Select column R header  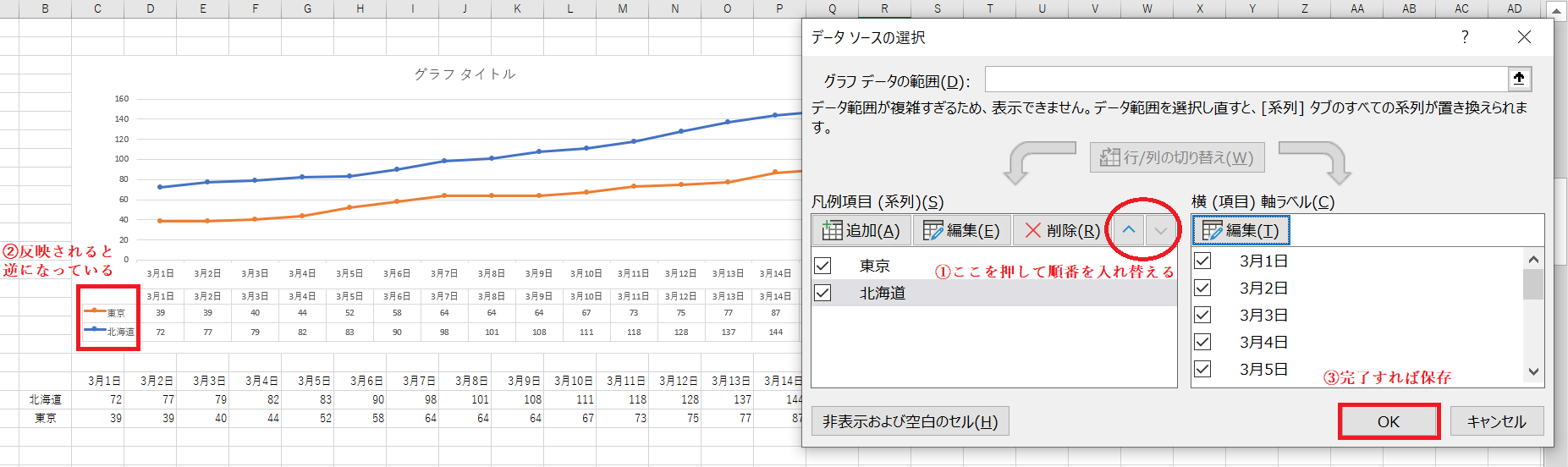coord(884,8)
